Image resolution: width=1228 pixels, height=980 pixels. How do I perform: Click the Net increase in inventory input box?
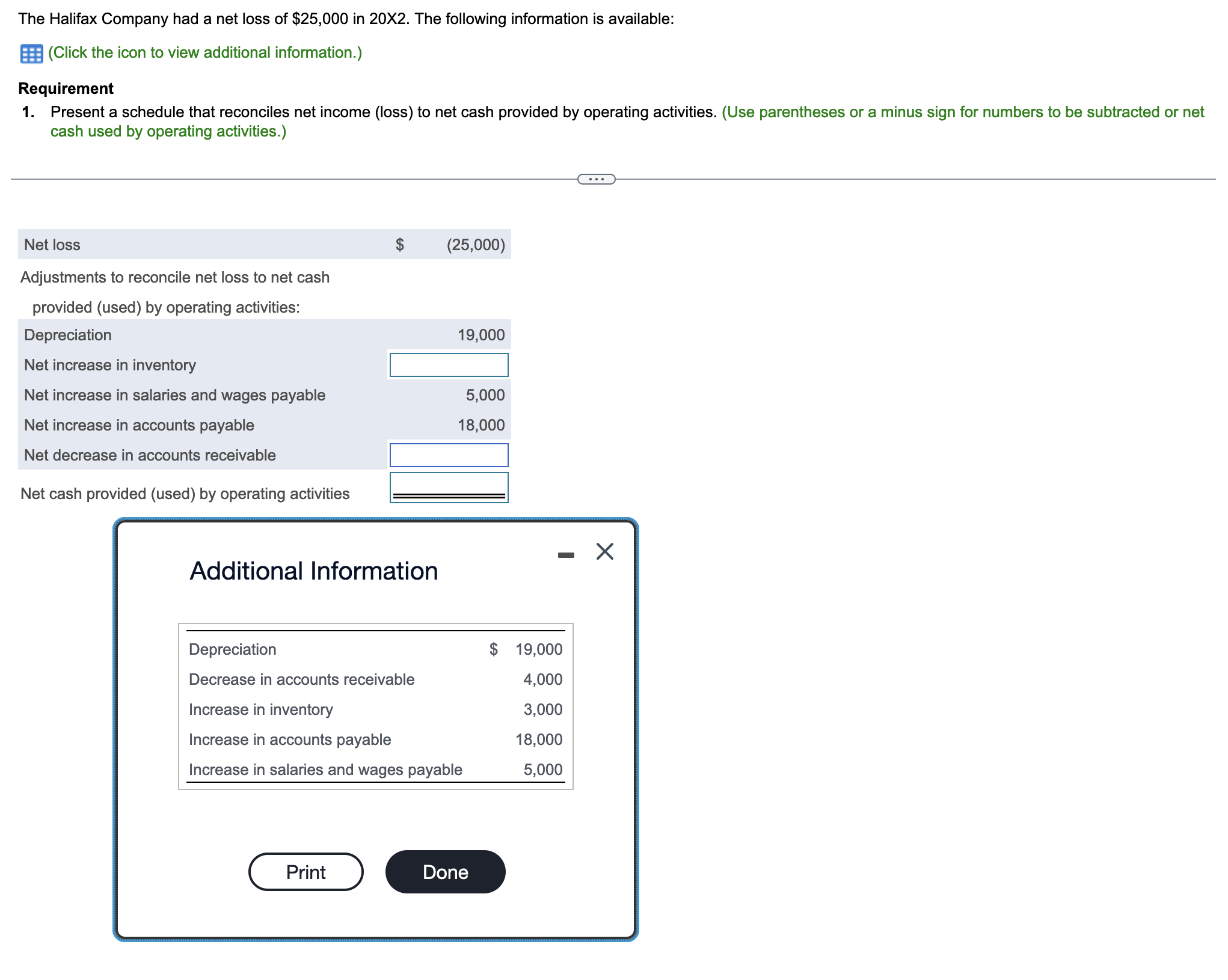(449, 365)
